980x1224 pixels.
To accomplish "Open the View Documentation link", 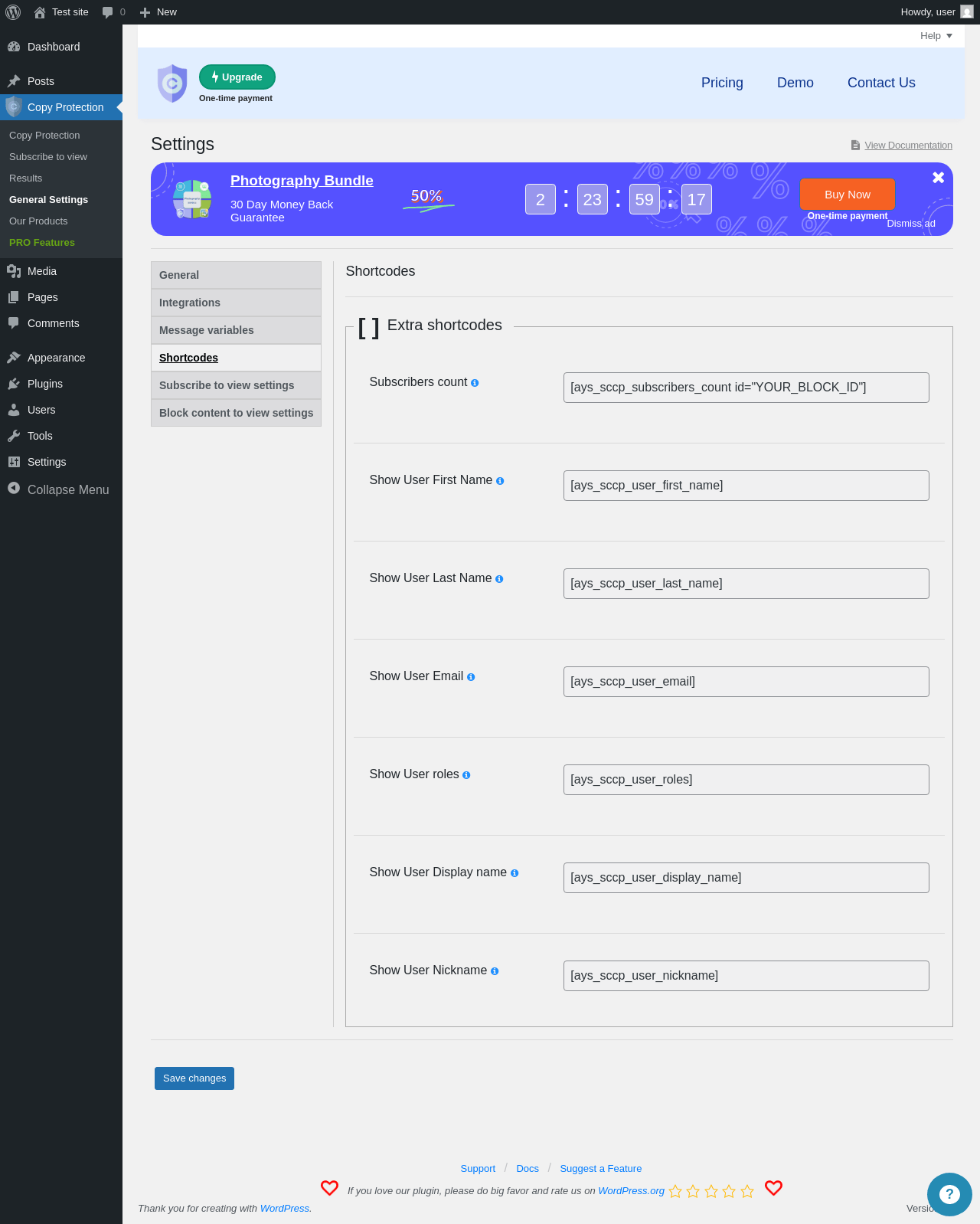I will (908, 146).
